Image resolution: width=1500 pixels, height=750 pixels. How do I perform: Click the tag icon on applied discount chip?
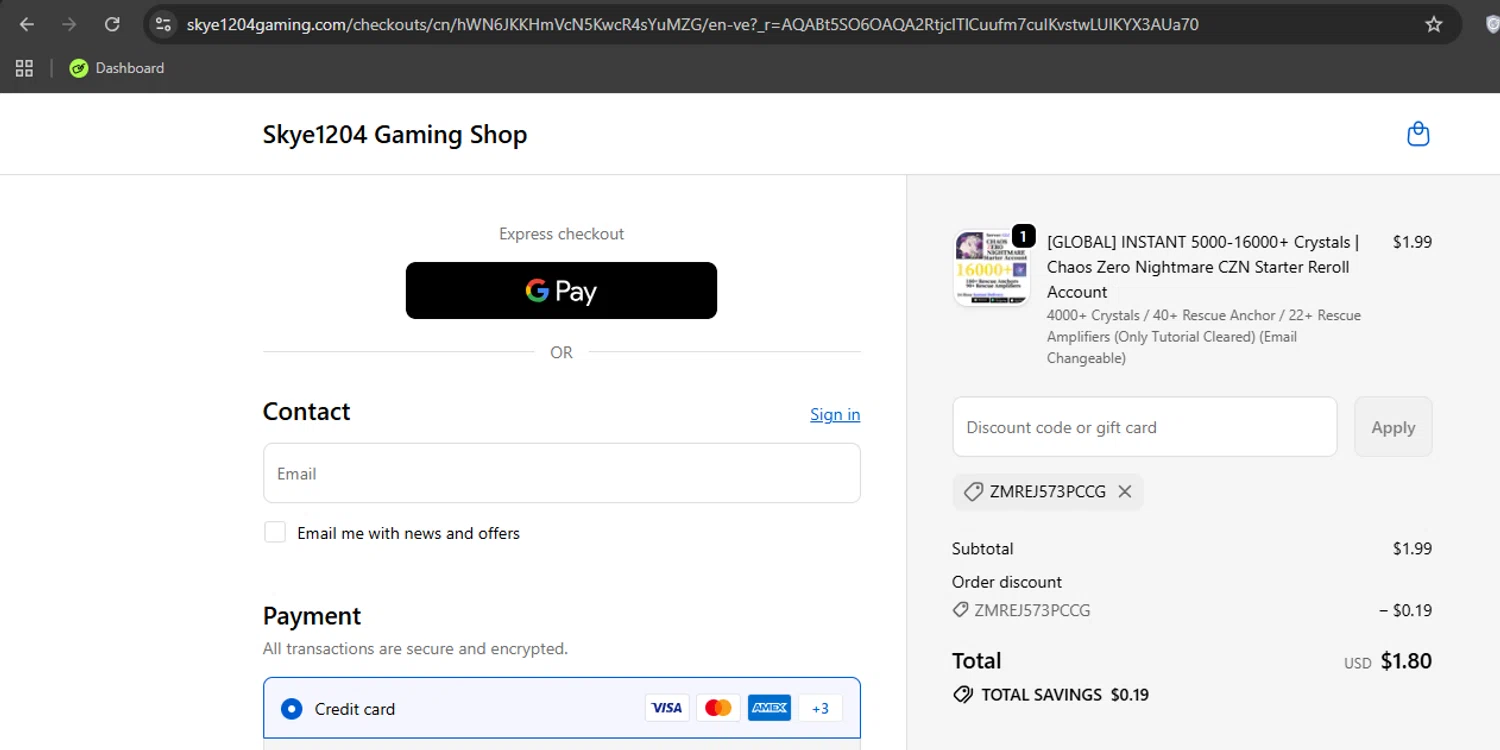click(x=973, y=491)
